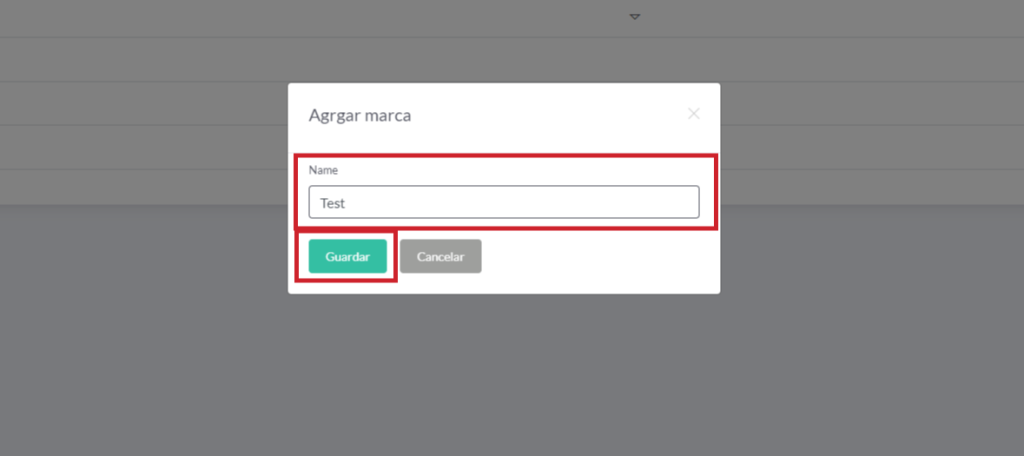The image size is (1024, 456).
Task: Dismiss the dialog using the X icon
Action: (694, 114)
